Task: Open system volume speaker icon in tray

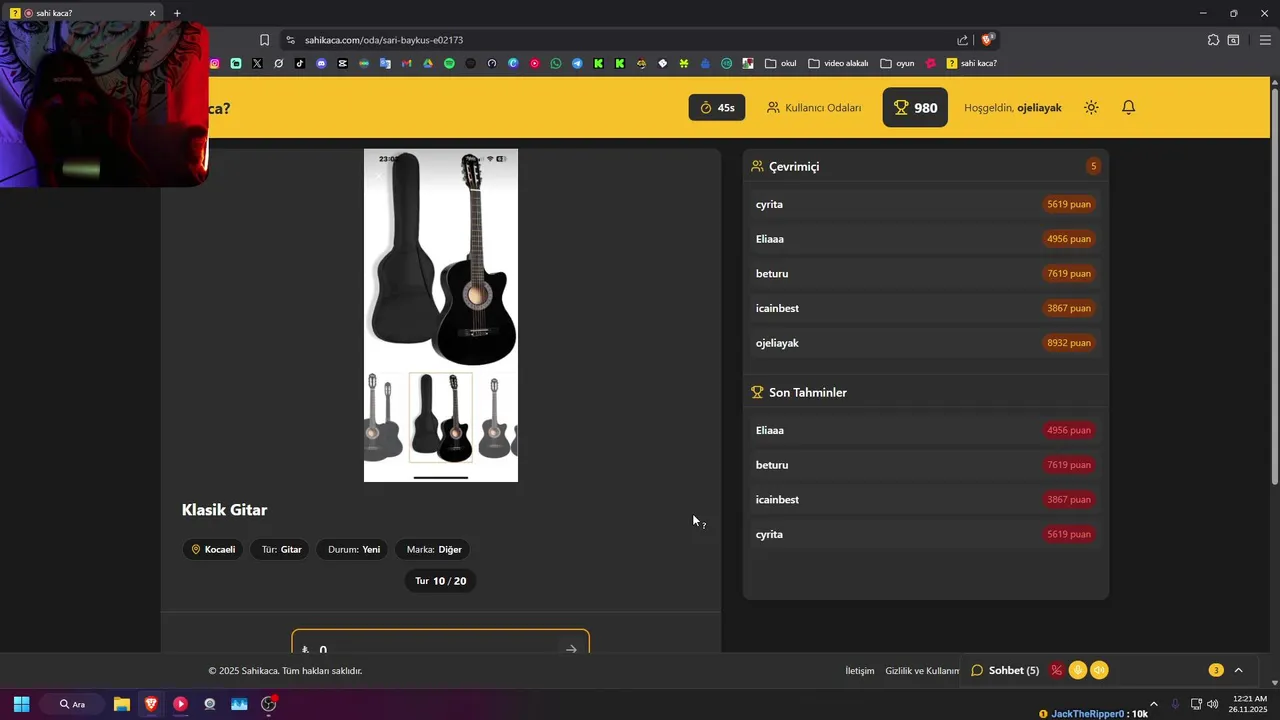Action: pos(1213,704)
